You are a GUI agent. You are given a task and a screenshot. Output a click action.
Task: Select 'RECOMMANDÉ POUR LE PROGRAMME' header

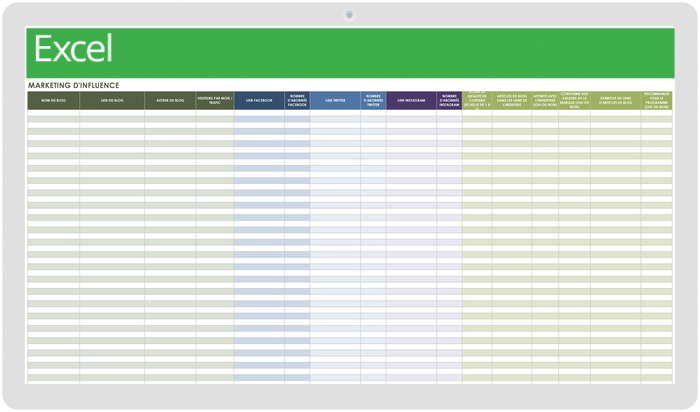pyautogui.click(x=657, y=100)
